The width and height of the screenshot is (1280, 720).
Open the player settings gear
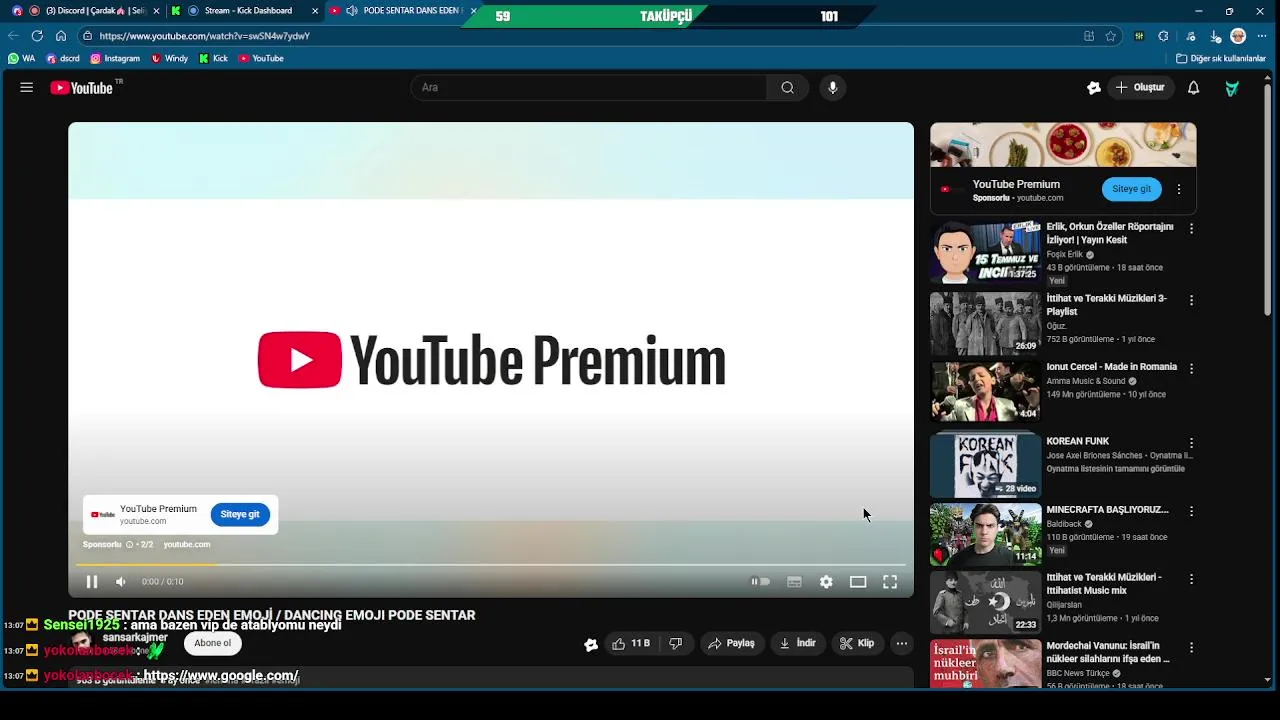[x=826, y=582]
